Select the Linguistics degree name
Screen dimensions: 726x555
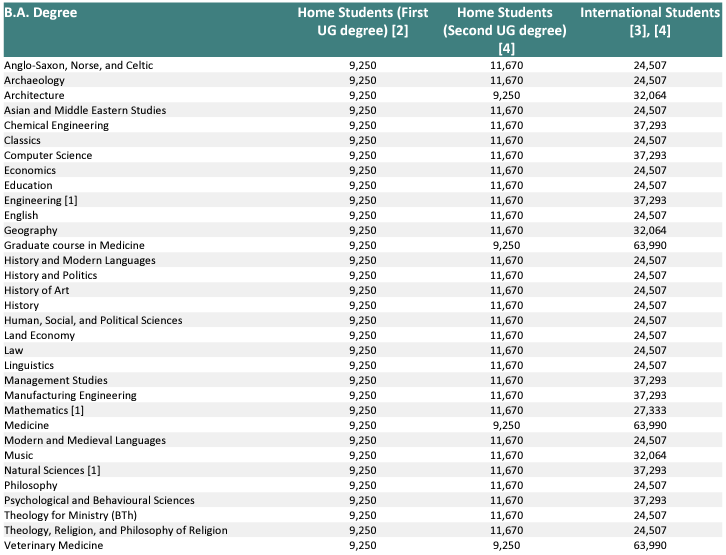tap(29, 365)
